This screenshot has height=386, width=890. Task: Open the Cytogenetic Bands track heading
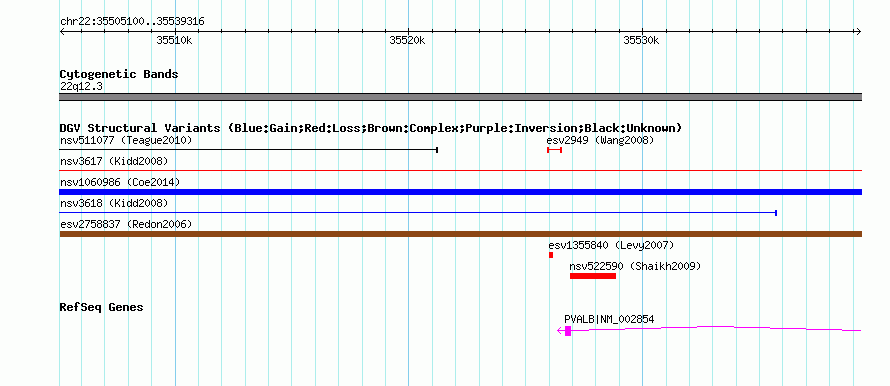point(119,74)
